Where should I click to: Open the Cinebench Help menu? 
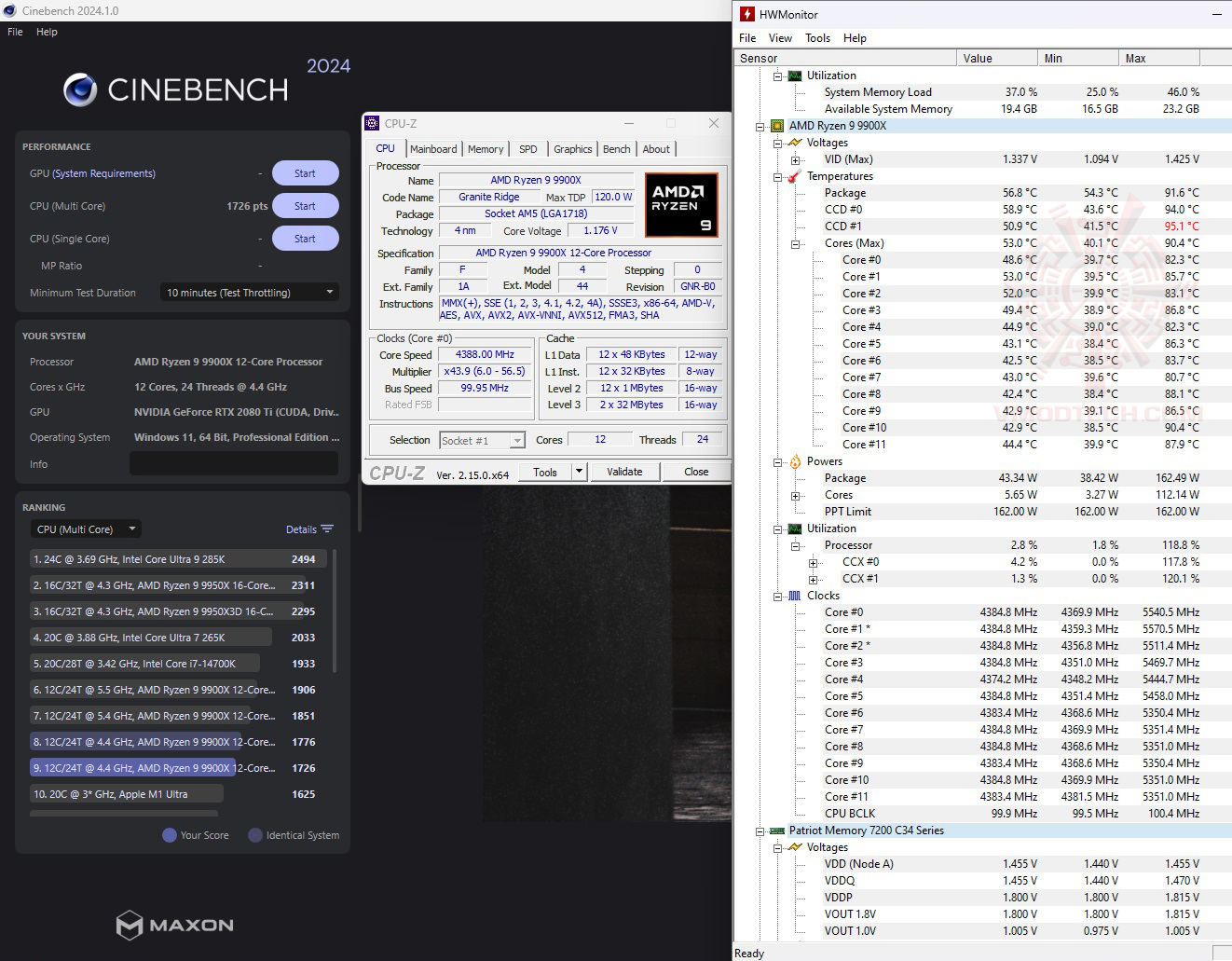(47, 32)
